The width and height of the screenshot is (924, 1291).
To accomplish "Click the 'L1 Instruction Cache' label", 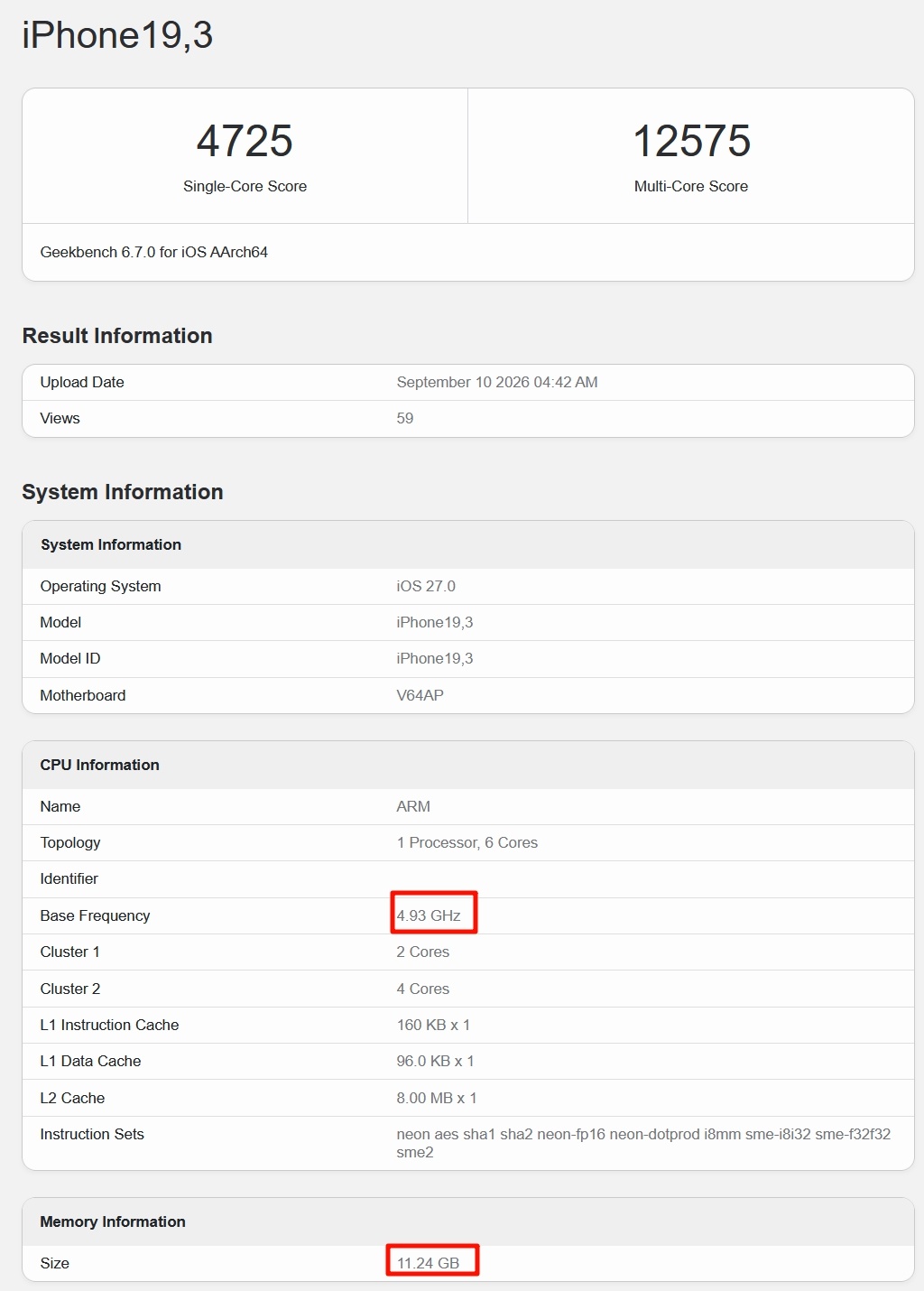I will click(x=109, y=1025).
